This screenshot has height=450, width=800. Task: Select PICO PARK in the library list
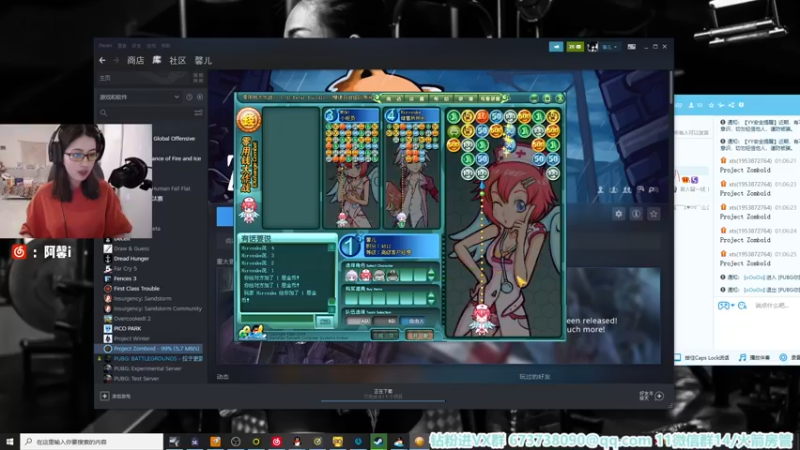coord(127,329)
